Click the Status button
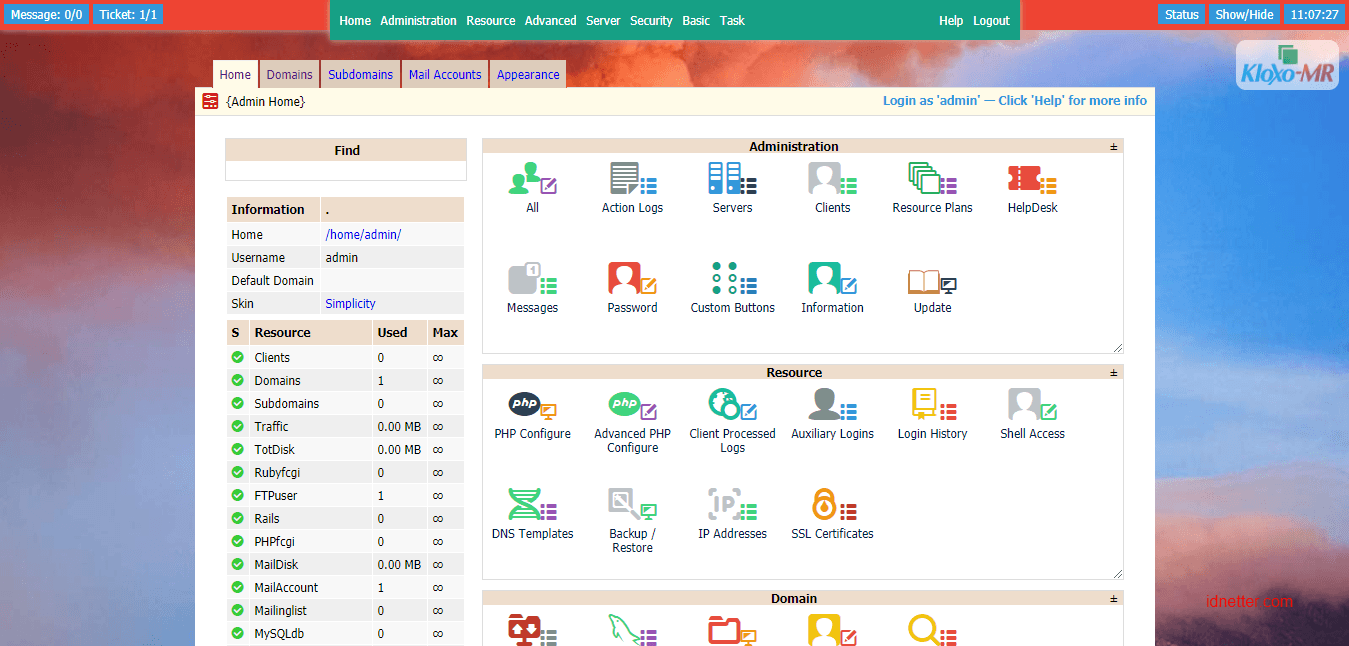The width and height of the screenshot is (1349, 646). point(1181,15)
